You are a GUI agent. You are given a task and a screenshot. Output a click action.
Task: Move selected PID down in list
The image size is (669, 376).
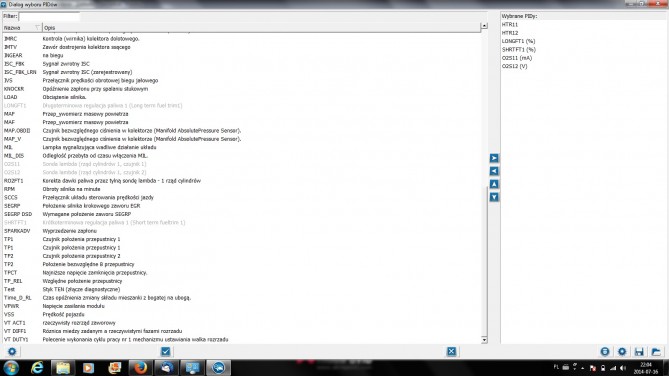494,197
